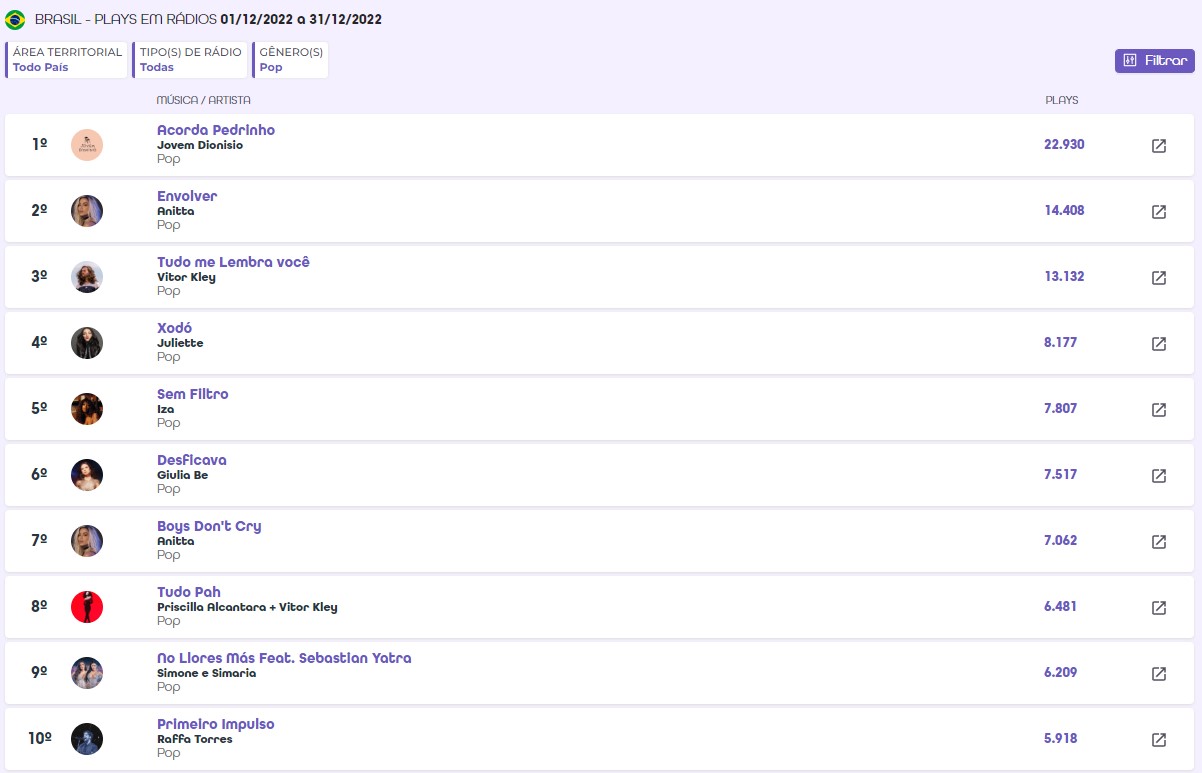Click plays value 6.209

[x=1060, y=673]
